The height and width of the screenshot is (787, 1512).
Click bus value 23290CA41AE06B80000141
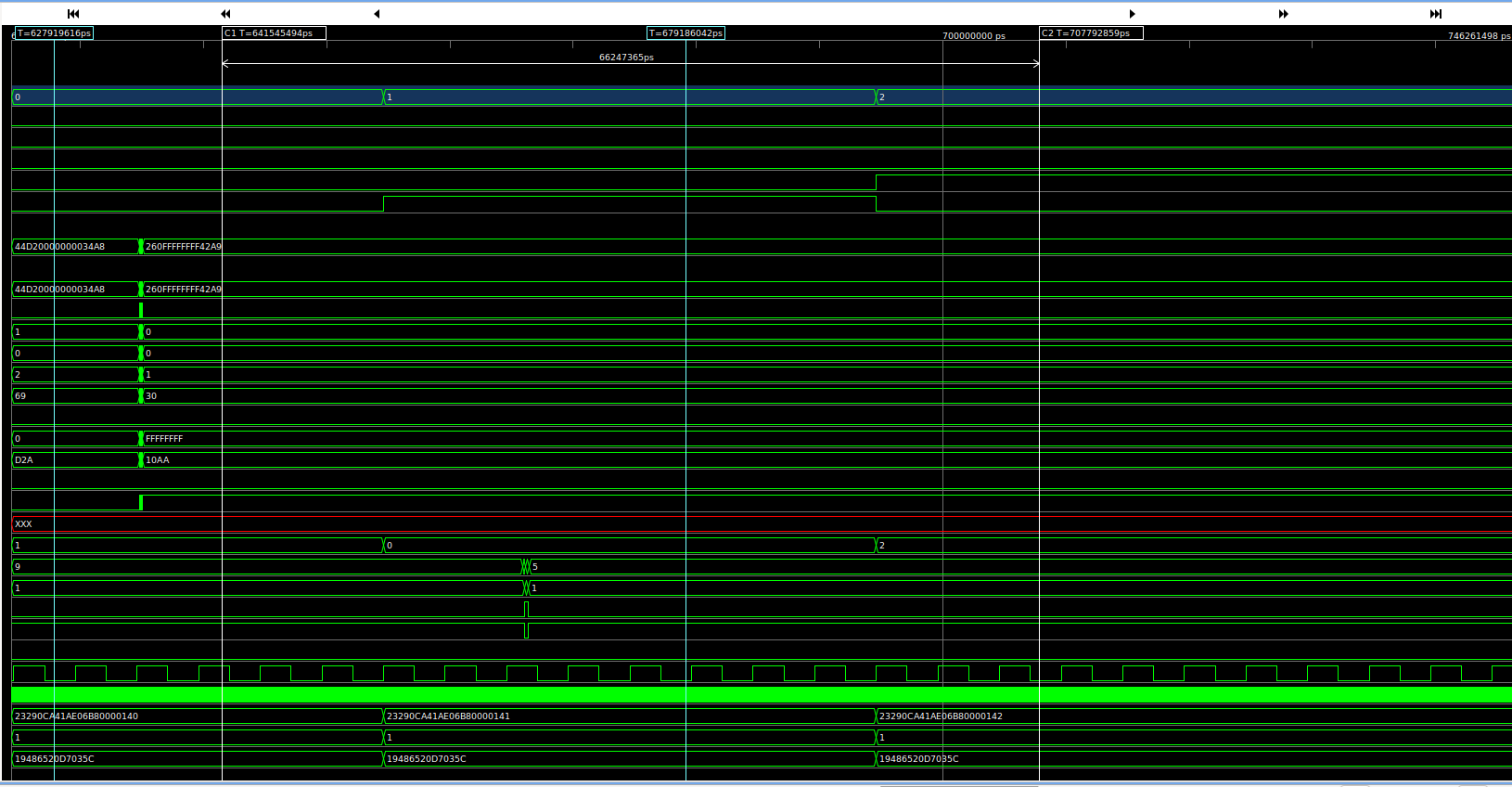pos(448,716)
